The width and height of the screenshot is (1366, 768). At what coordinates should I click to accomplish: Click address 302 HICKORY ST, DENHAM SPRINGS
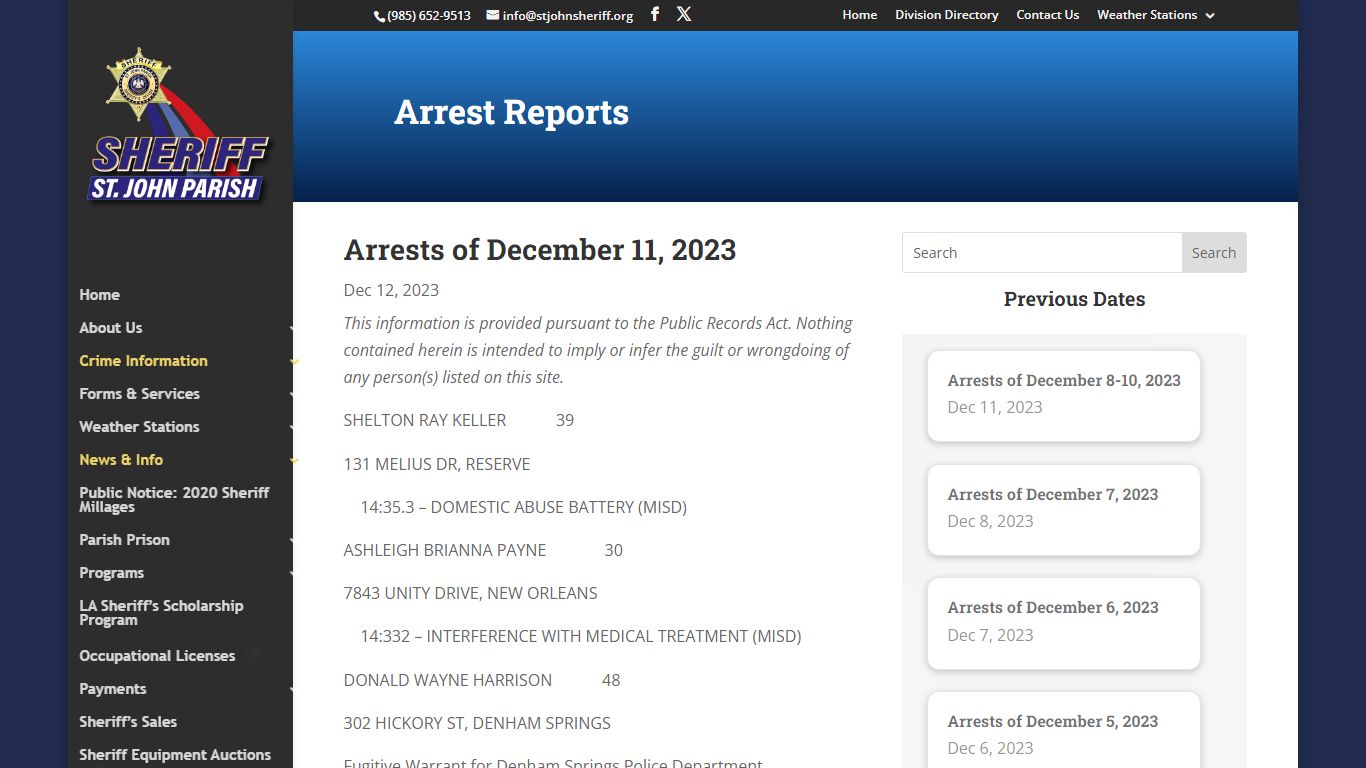(477, 723)
